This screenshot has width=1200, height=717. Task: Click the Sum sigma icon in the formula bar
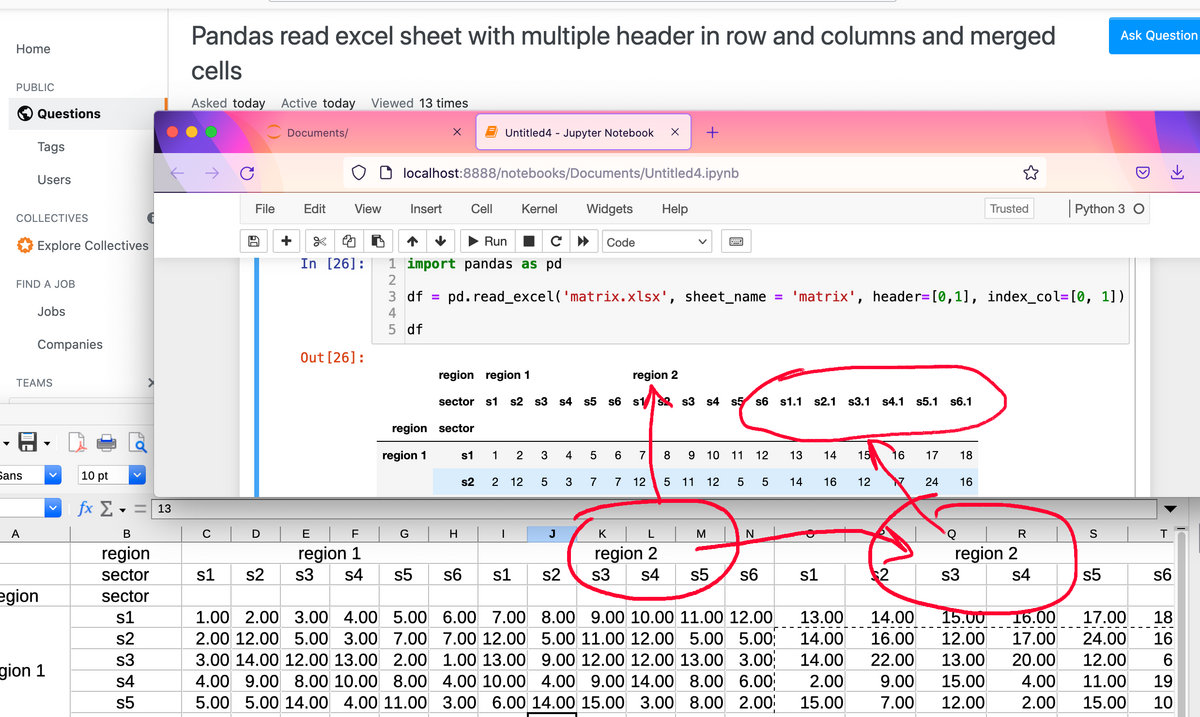(108, 509)
